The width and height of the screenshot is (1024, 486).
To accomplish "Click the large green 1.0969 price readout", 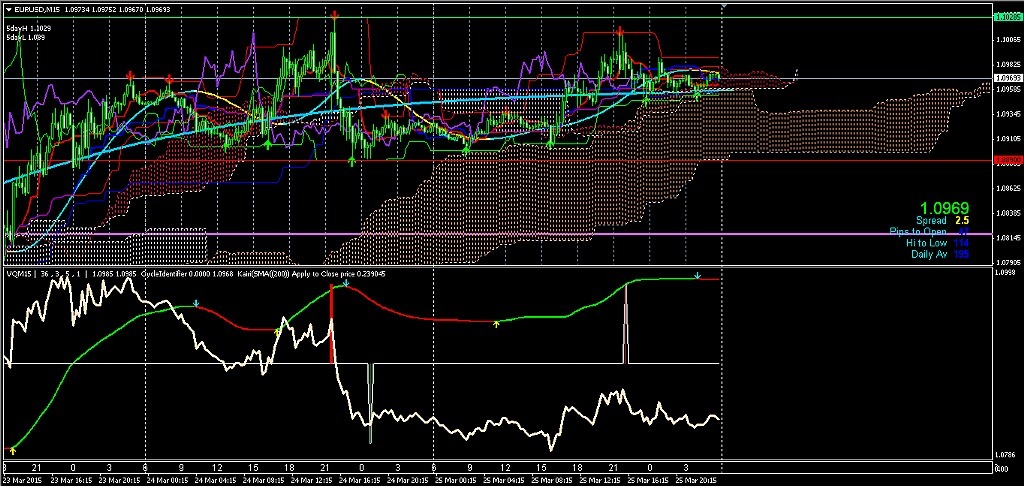I will coord(946,208).
